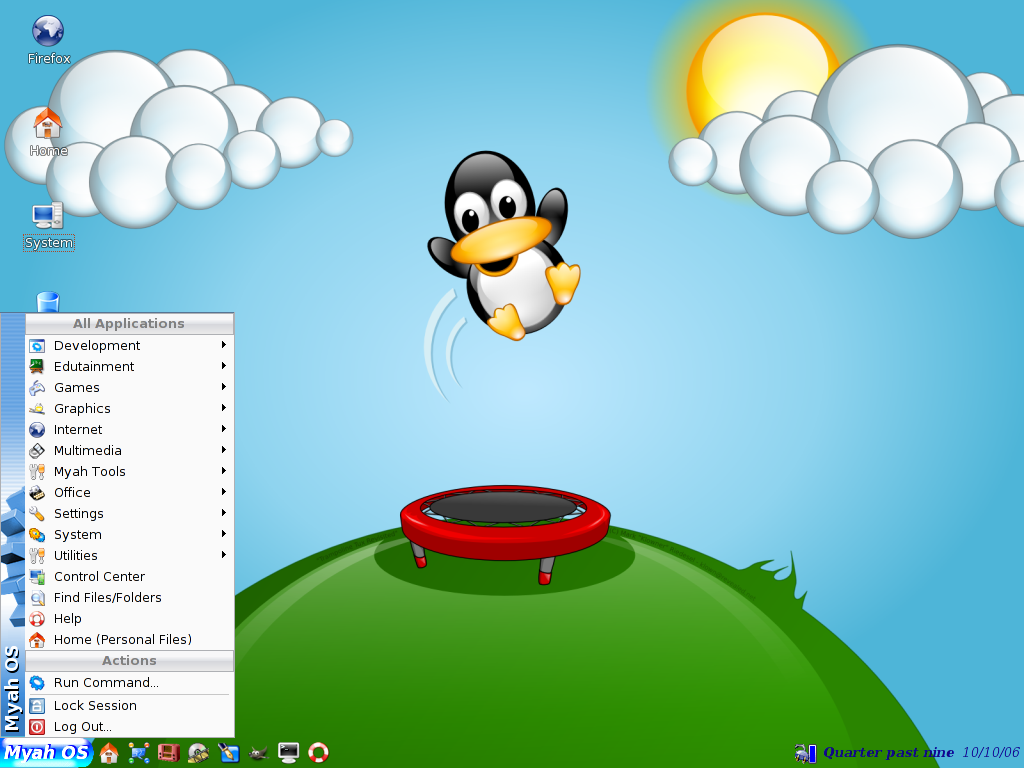The image size is (1024, 768).
Task: Launch the fountain pen editor icon
Action: pos(229,752)
